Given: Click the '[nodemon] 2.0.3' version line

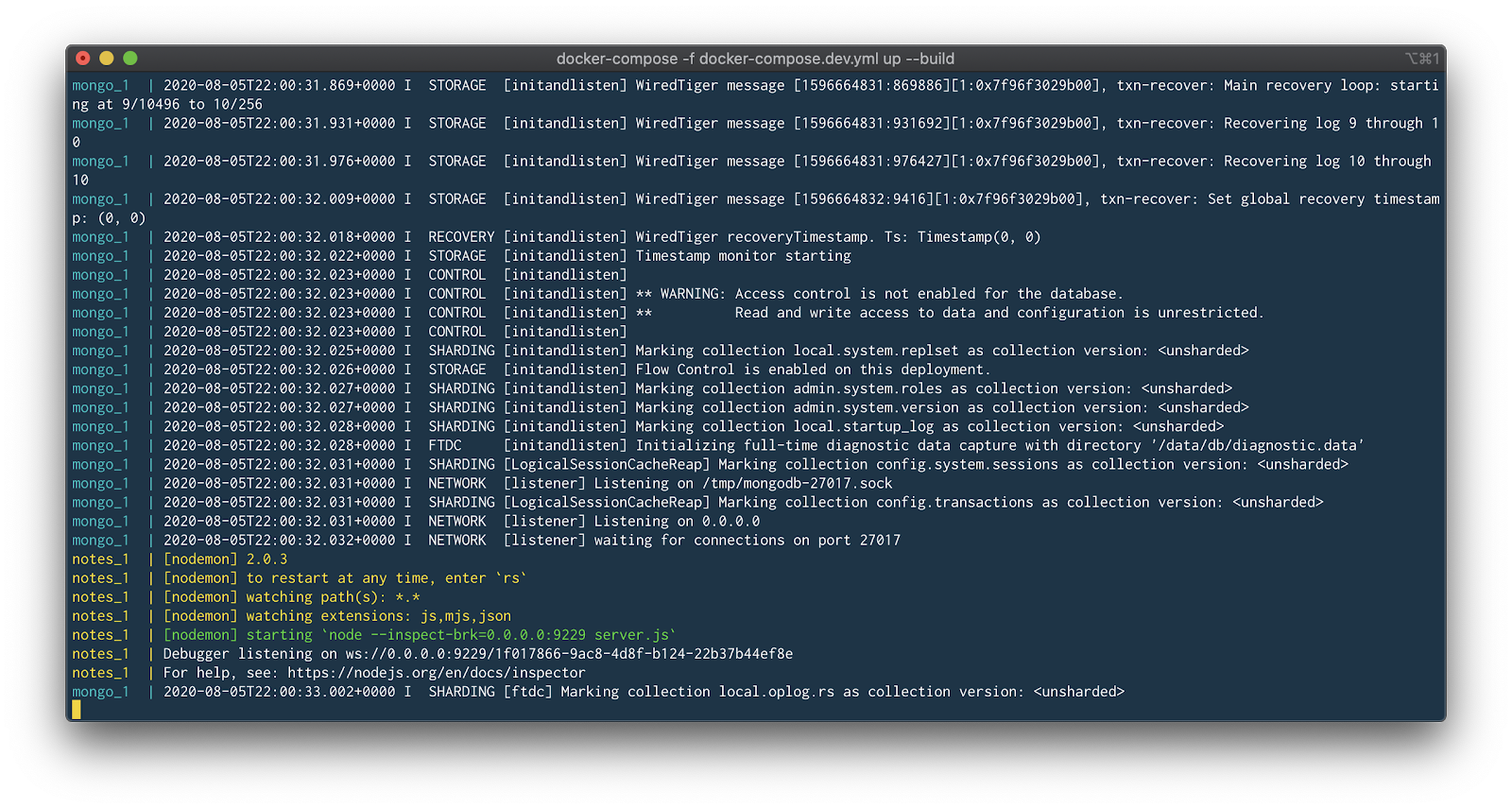Looking at the screenshot, I should (225, 559).
